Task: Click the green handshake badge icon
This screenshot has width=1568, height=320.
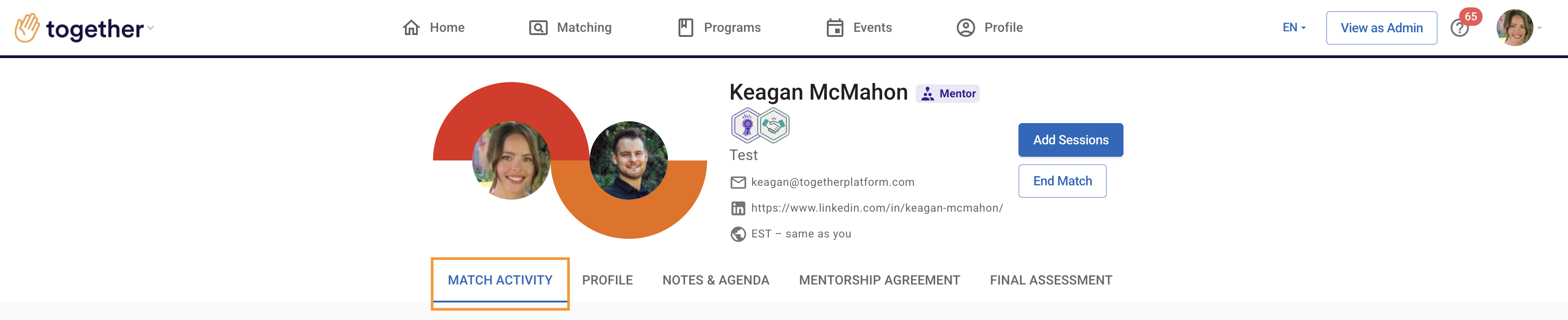Action: click(774, 125)
